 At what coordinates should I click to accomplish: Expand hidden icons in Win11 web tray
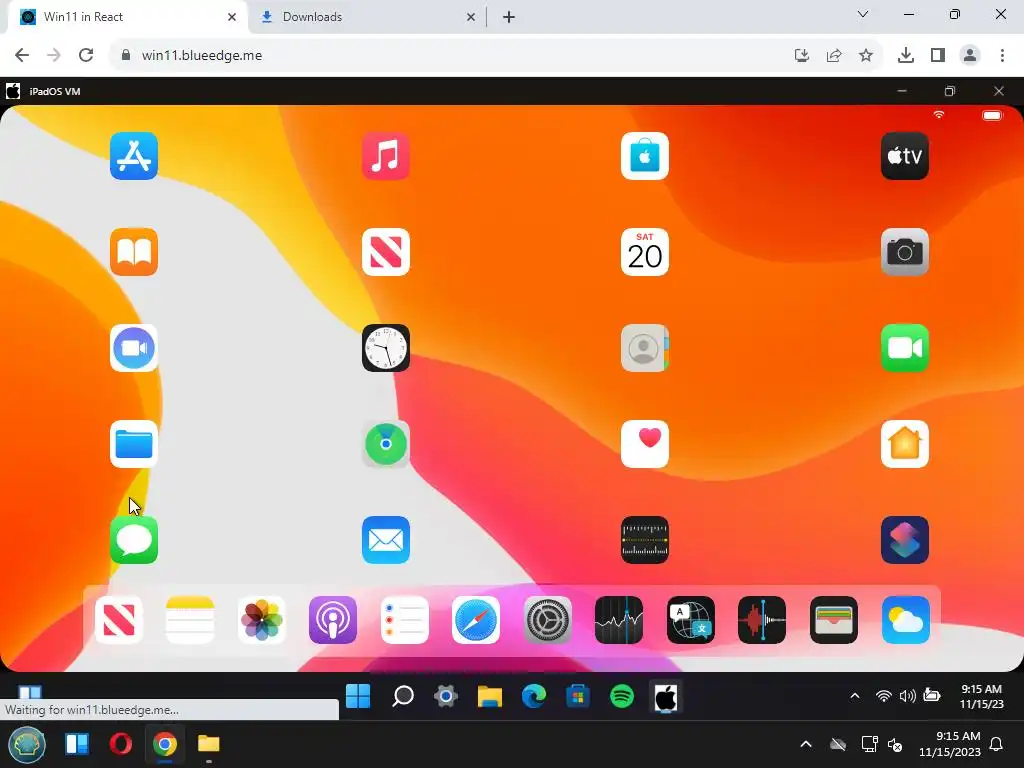854,696
